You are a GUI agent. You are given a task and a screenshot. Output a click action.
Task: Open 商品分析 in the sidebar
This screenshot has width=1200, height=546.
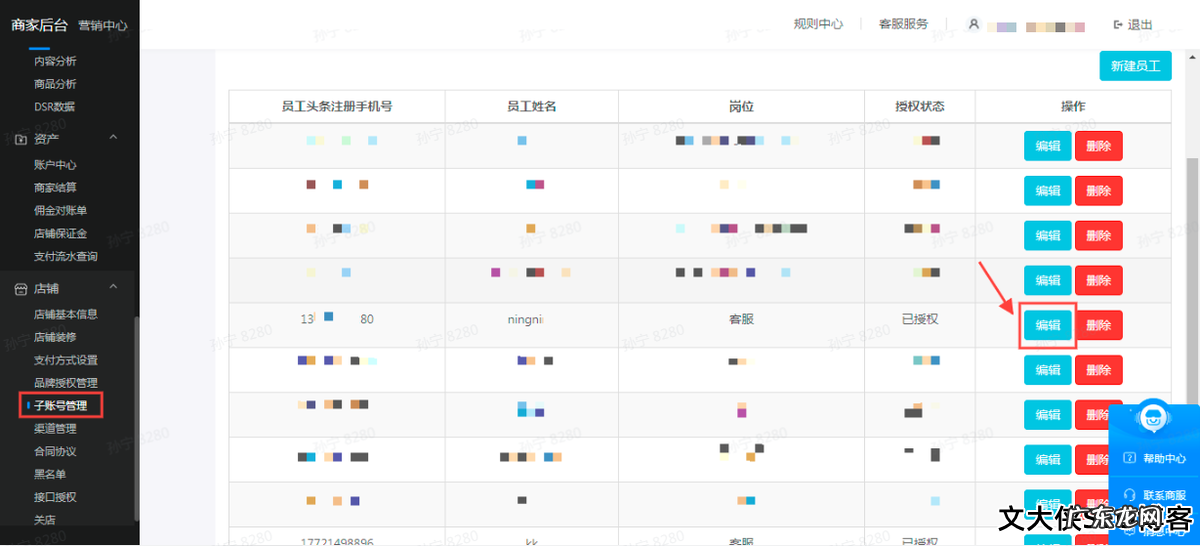click(55, 84)
